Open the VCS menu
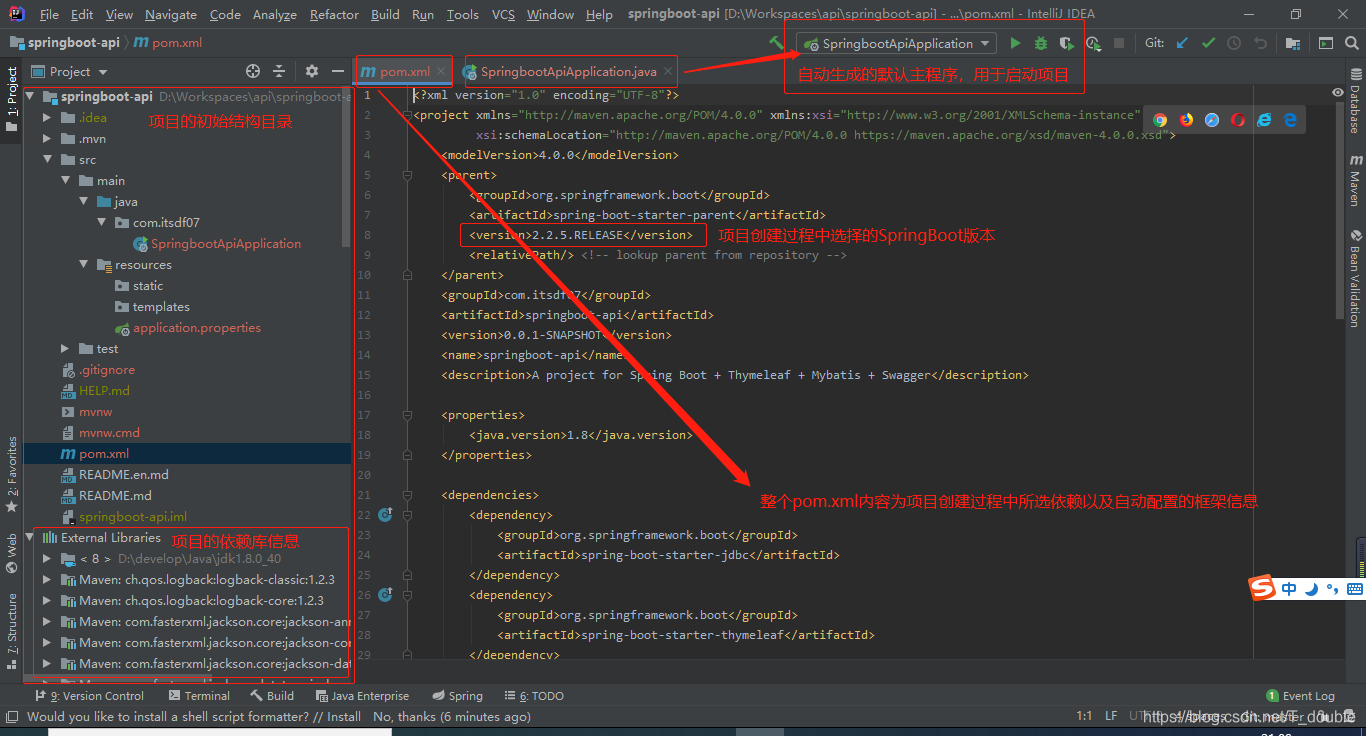The image size is (1366, 736). [504, 14]
